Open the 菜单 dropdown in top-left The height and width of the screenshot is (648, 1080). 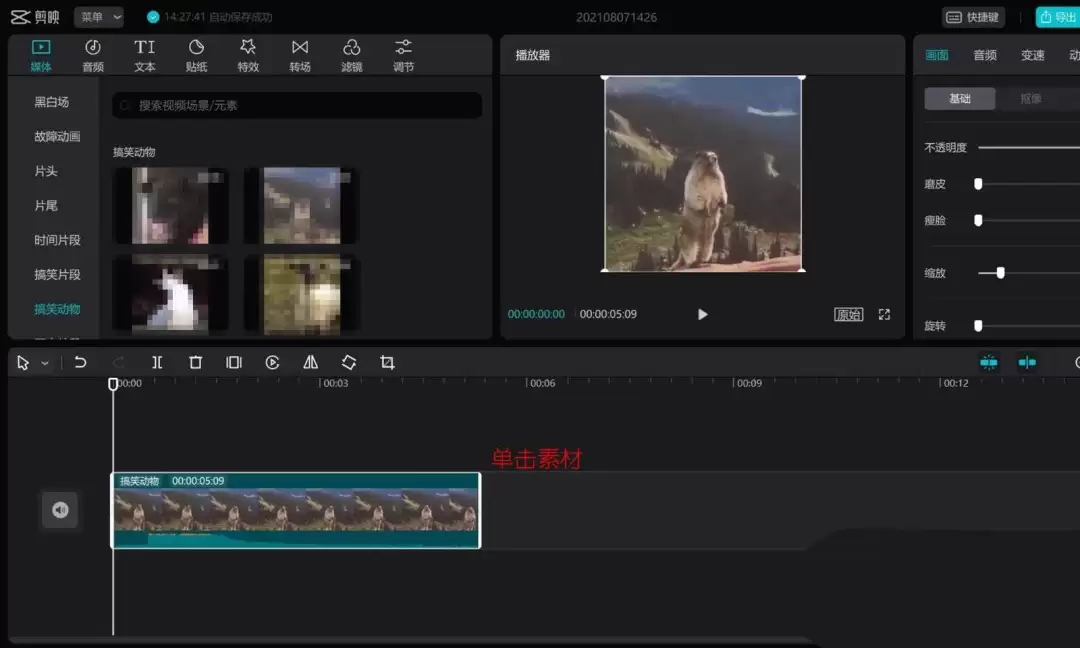click(x=98, y=16)
